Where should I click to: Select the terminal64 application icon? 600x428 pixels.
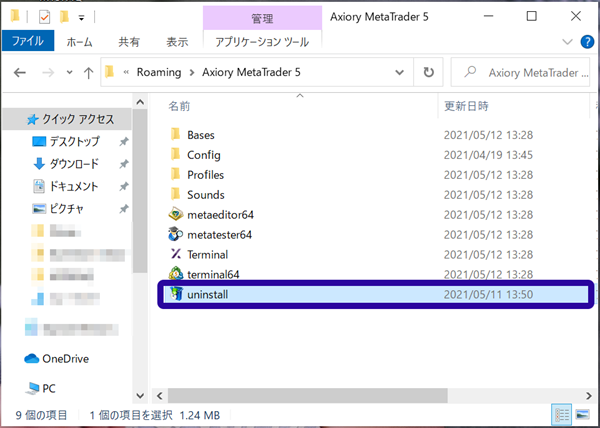click(176, 274)
